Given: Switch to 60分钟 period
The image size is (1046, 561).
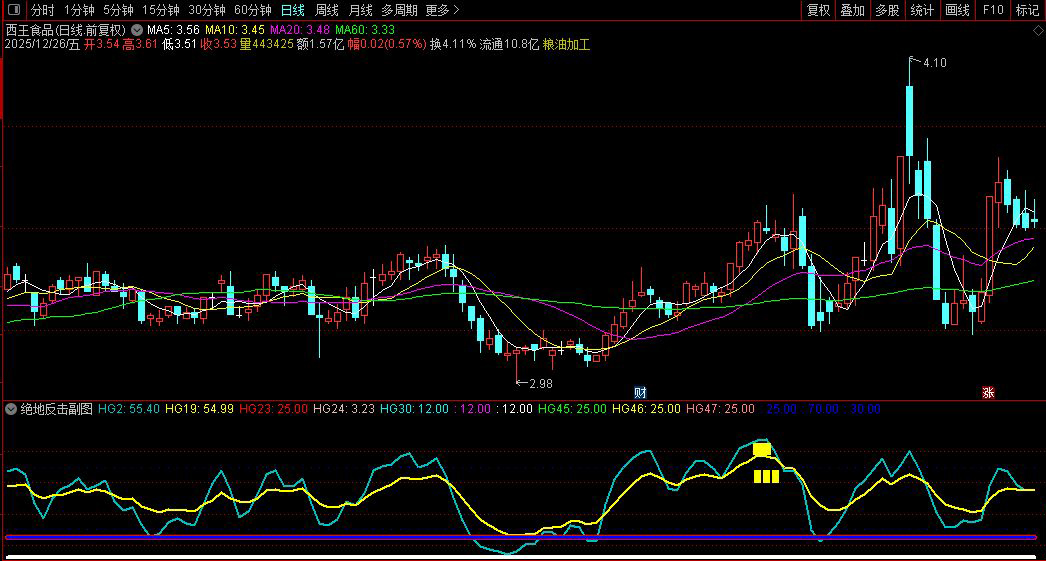Looking at the screenshot, I should coord(253,10).
